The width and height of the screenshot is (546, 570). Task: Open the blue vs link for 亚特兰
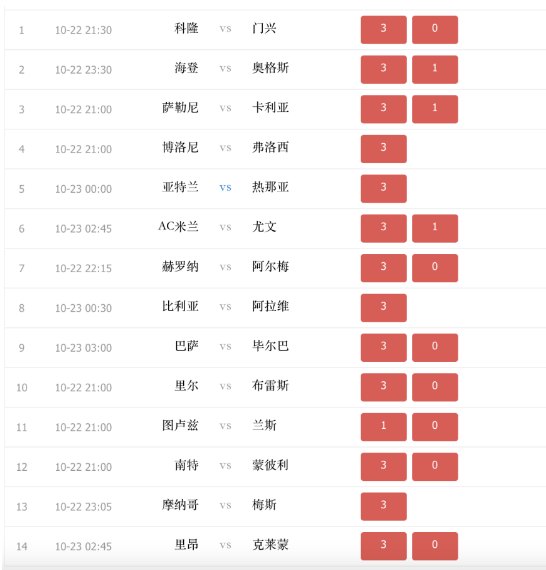[225, 188]
